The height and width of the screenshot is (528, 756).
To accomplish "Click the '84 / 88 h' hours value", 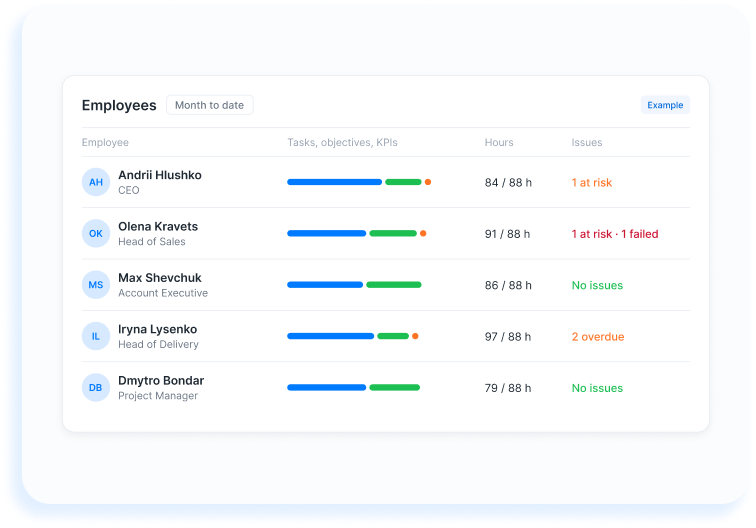I will pyautogui.click(x=508, y=183).
